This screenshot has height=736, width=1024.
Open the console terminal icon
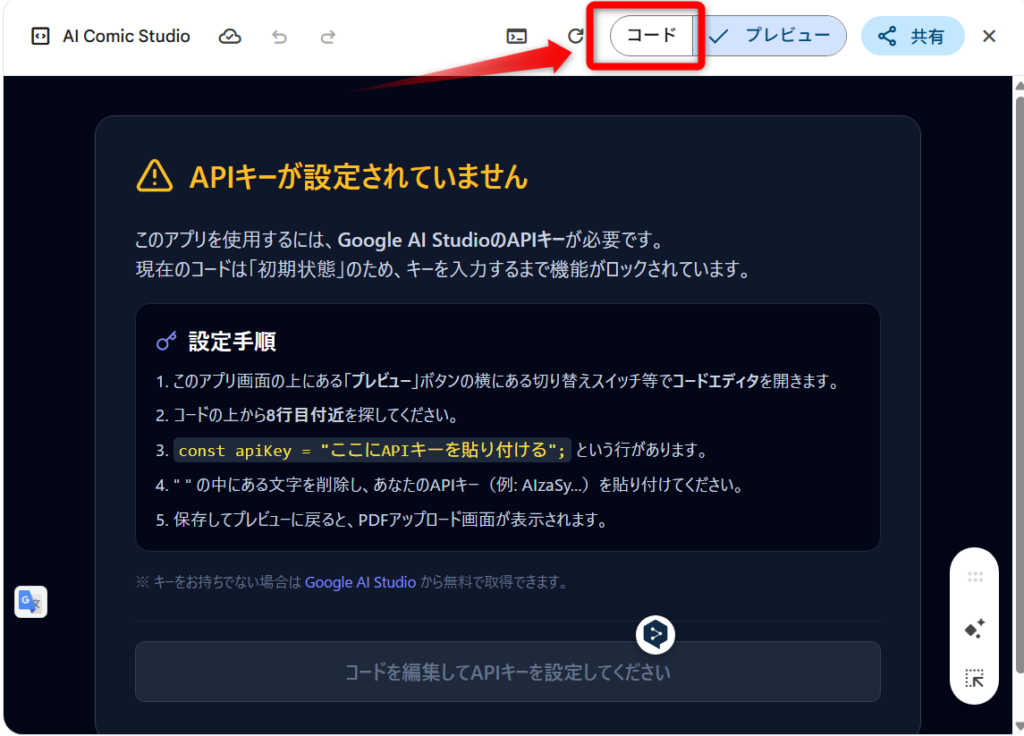516,37
